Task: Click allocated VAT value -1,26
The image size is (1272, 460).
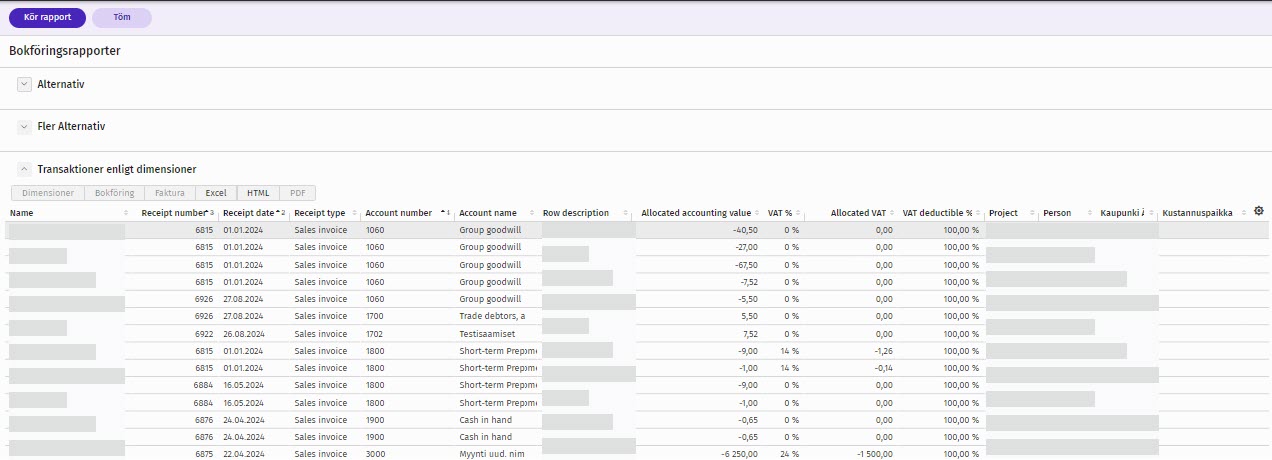Action: pos(882,351)
